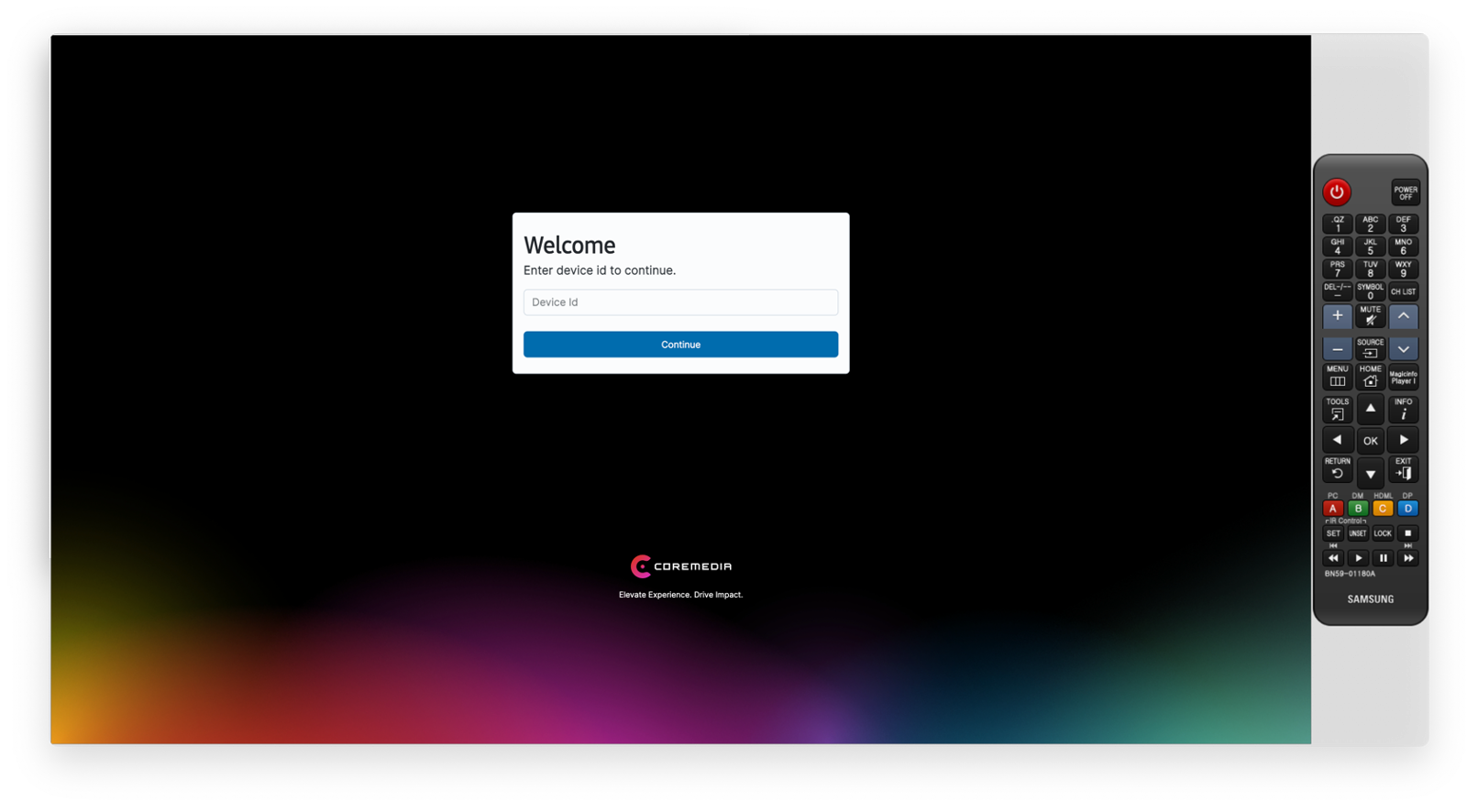
Task: Start playback with the remote's play button
Action: click(x=1357, y=558)
